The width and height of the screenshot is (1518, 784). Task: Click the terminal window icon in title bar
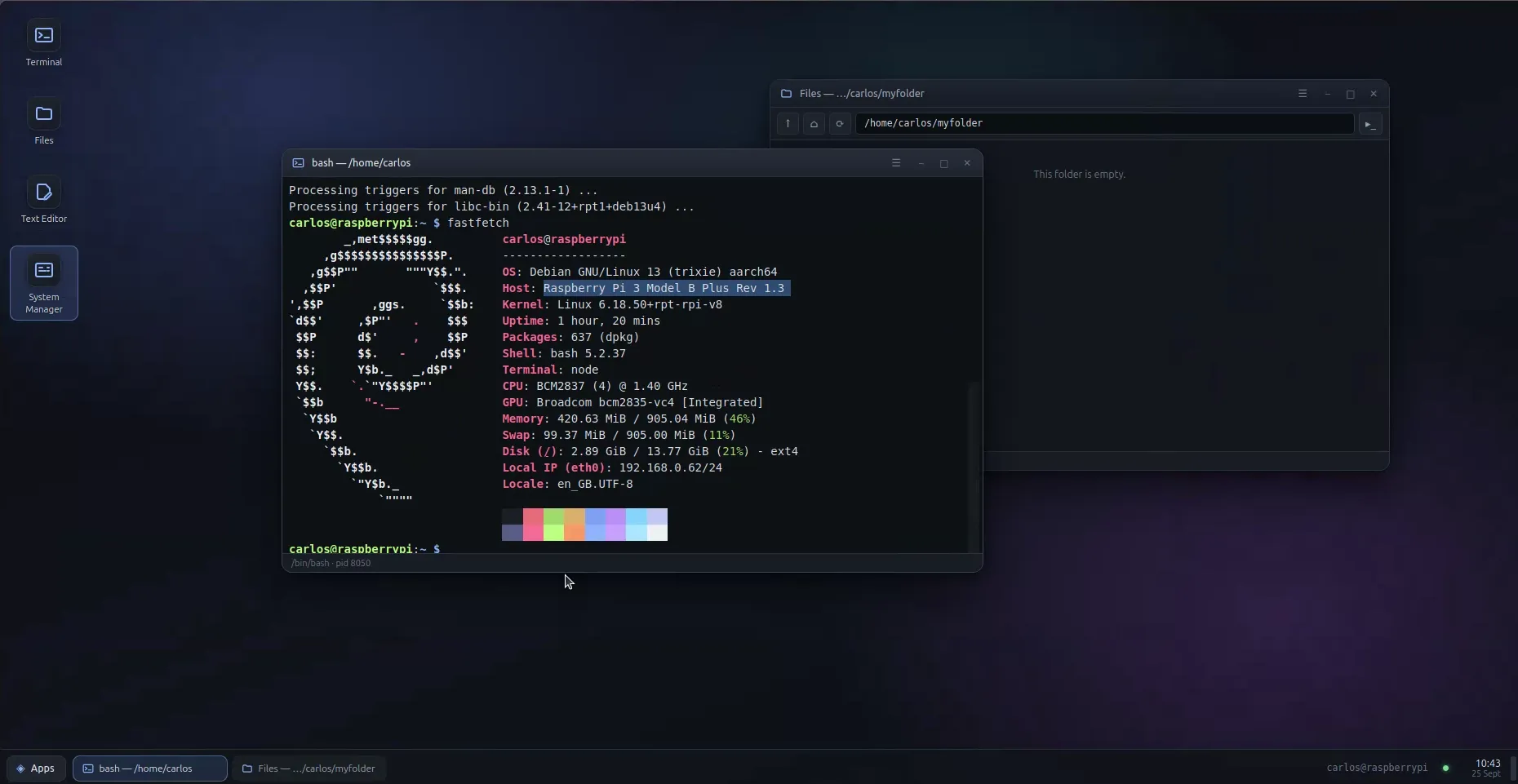[x=299, y=163]
